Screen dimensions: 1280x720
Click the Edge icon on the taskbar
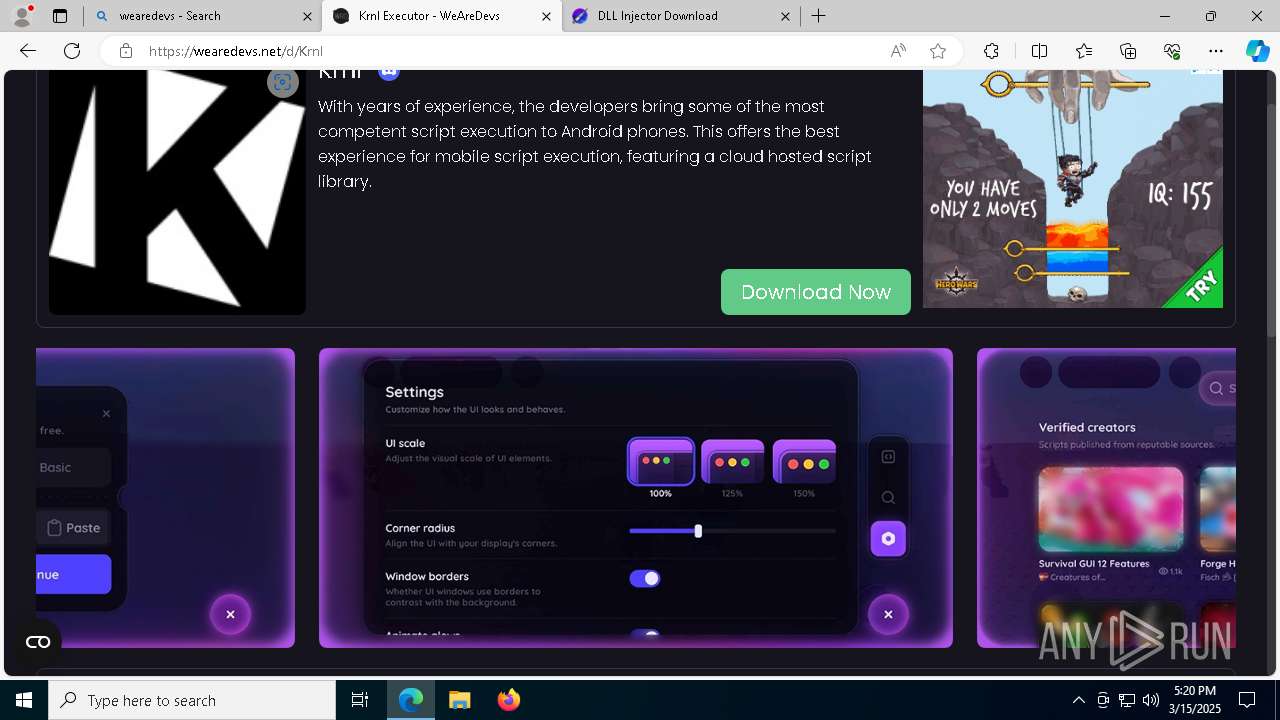[x=411, y=700]
